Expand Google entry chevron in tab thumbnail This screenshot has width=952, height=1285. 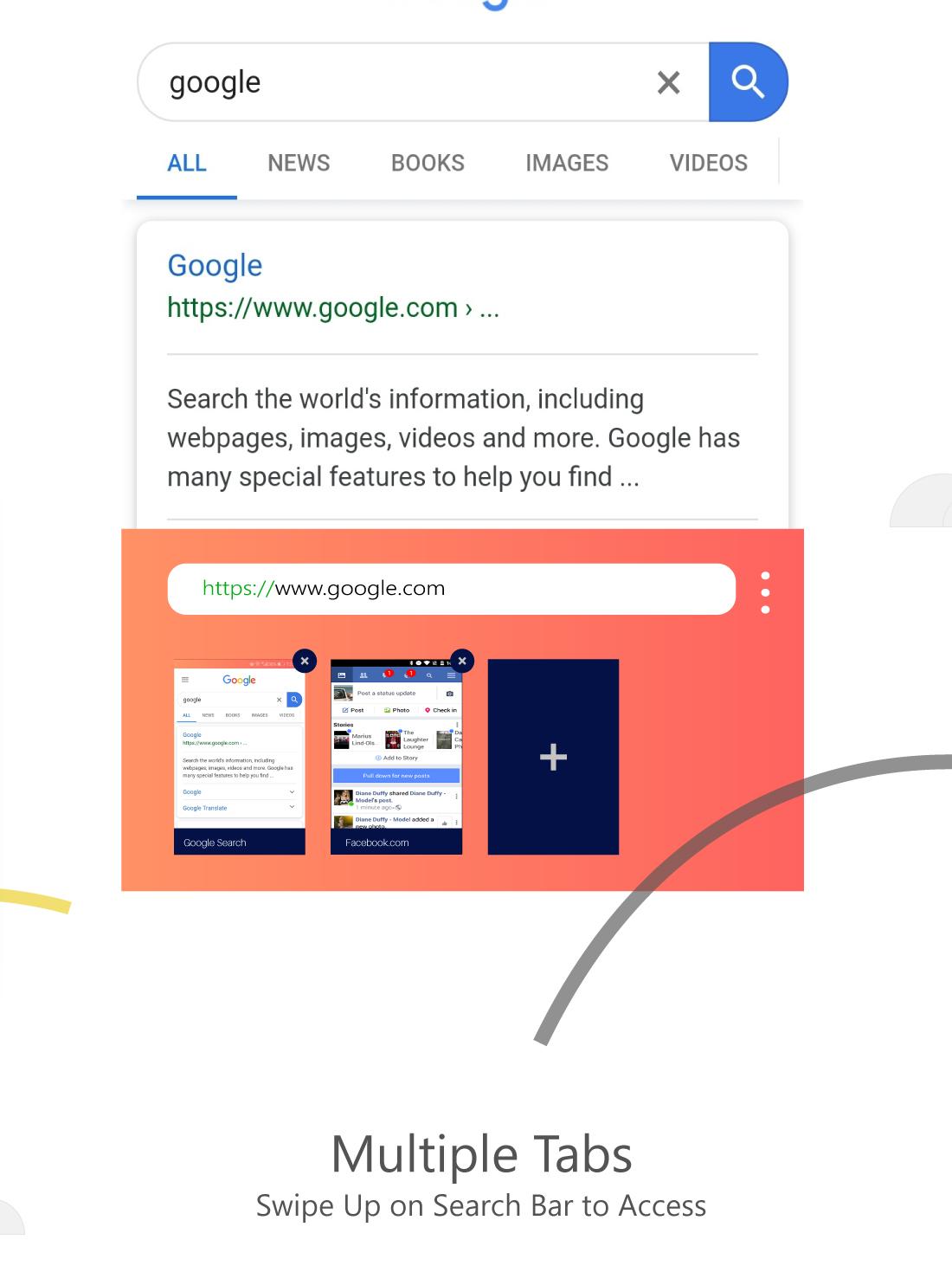(292, 791)
